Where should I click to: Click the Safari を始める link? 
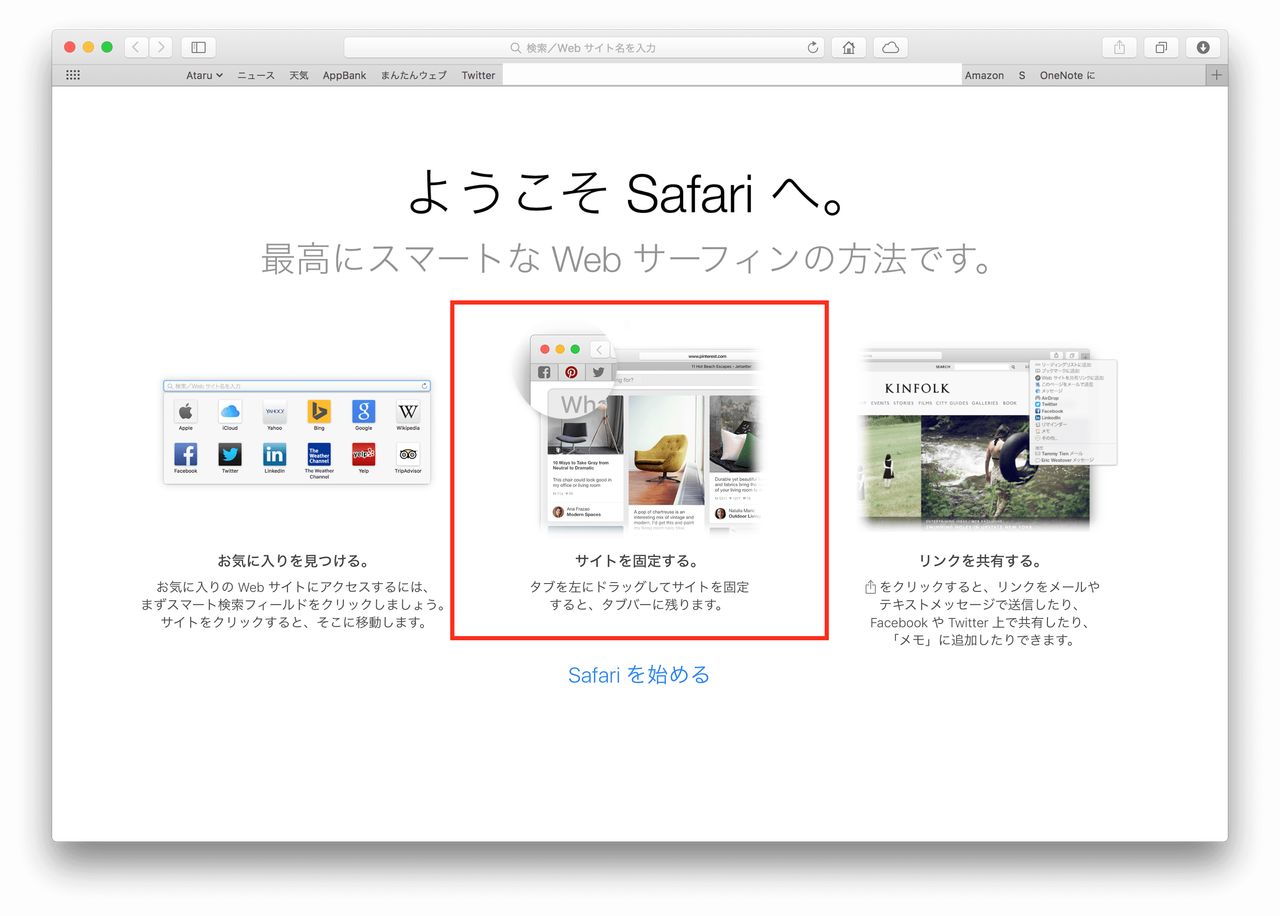639,675
